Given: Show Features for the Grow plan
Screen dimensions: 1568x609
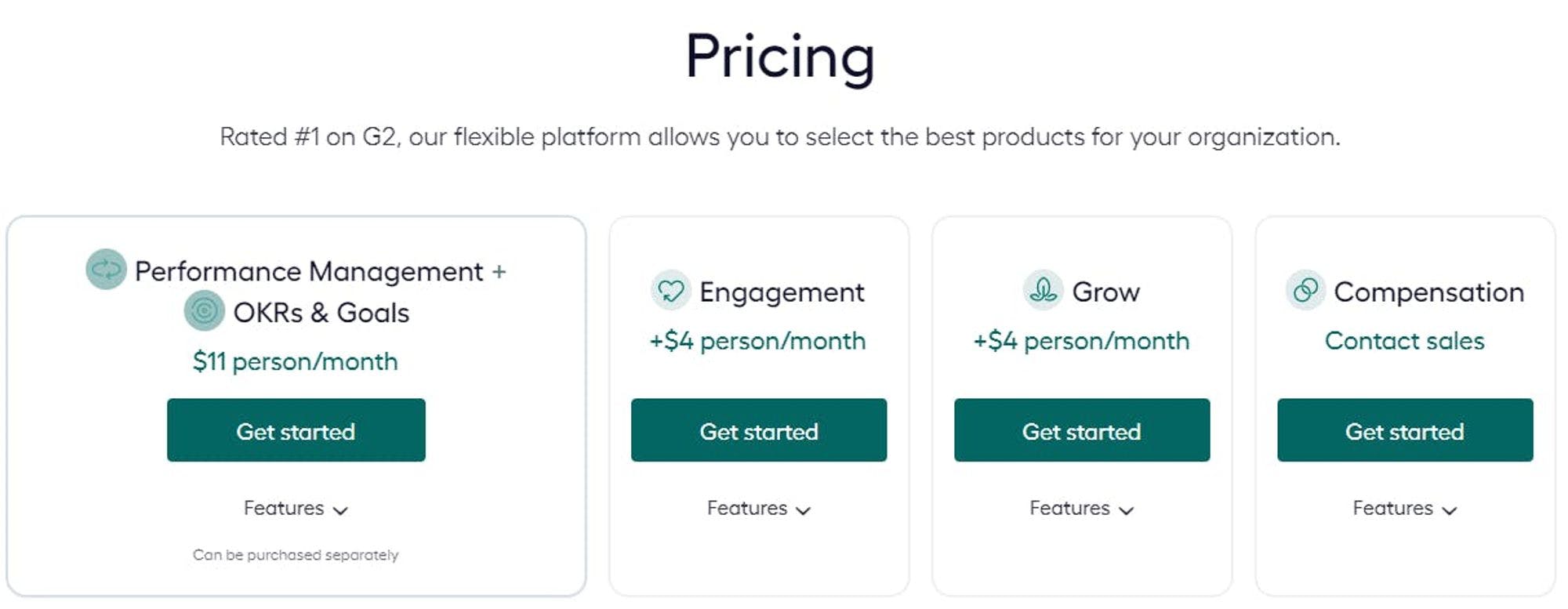Looking at the screenshot, I should [x=1082, y=509].
